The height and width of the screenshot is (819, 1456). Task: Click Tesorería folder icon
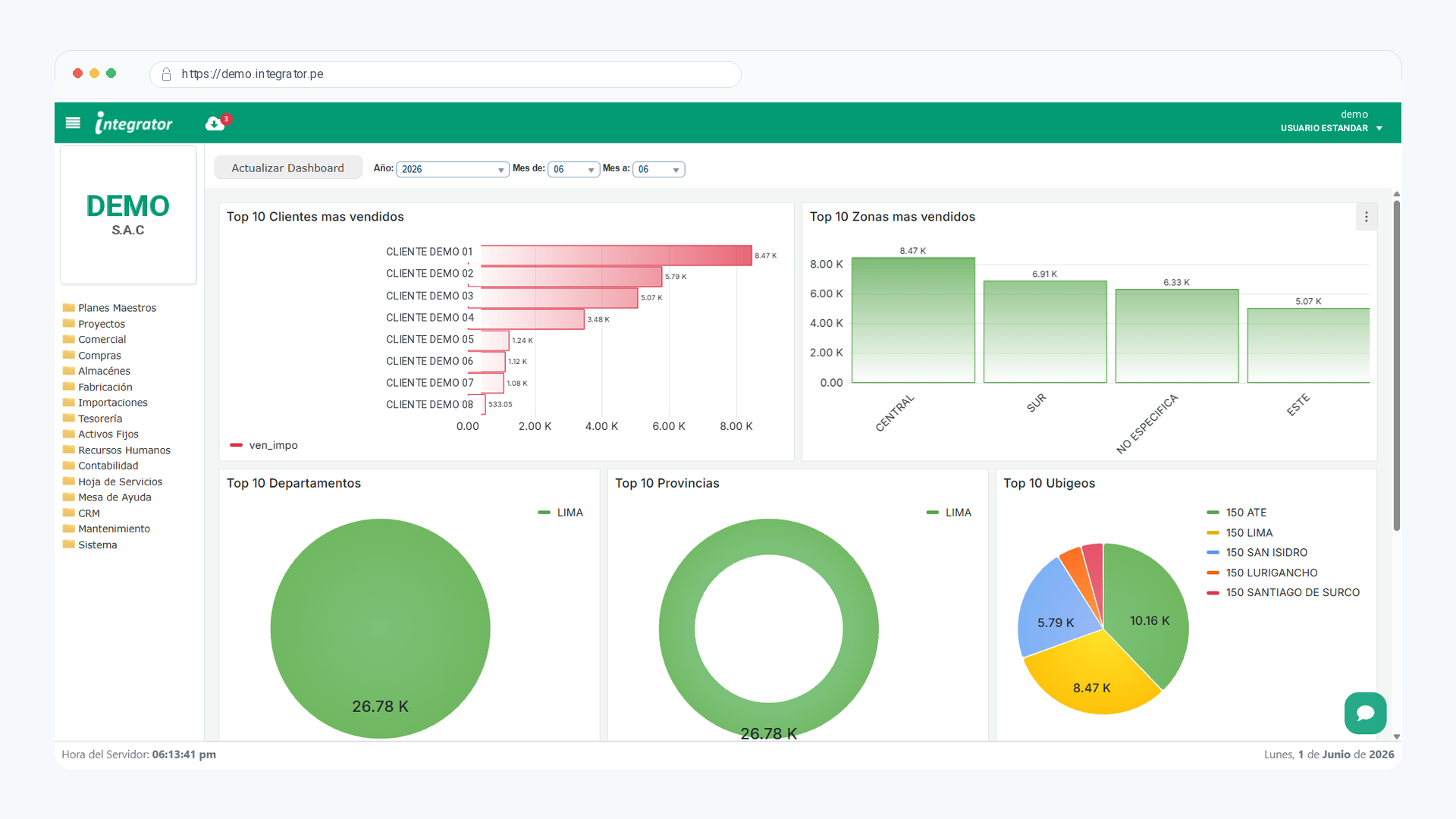click(x=68, y=419)
